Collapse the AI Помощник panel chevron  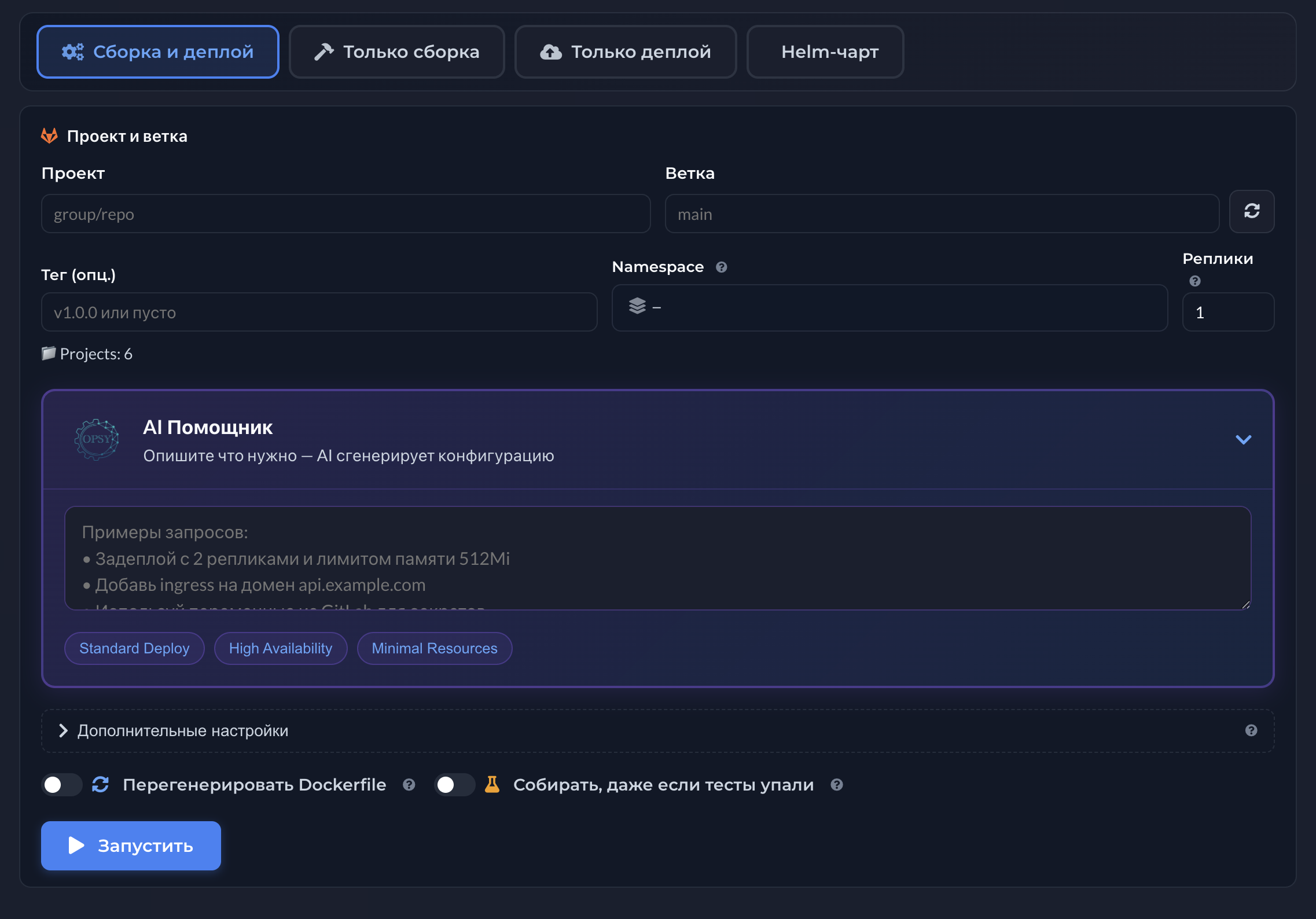pos(1243,440)
